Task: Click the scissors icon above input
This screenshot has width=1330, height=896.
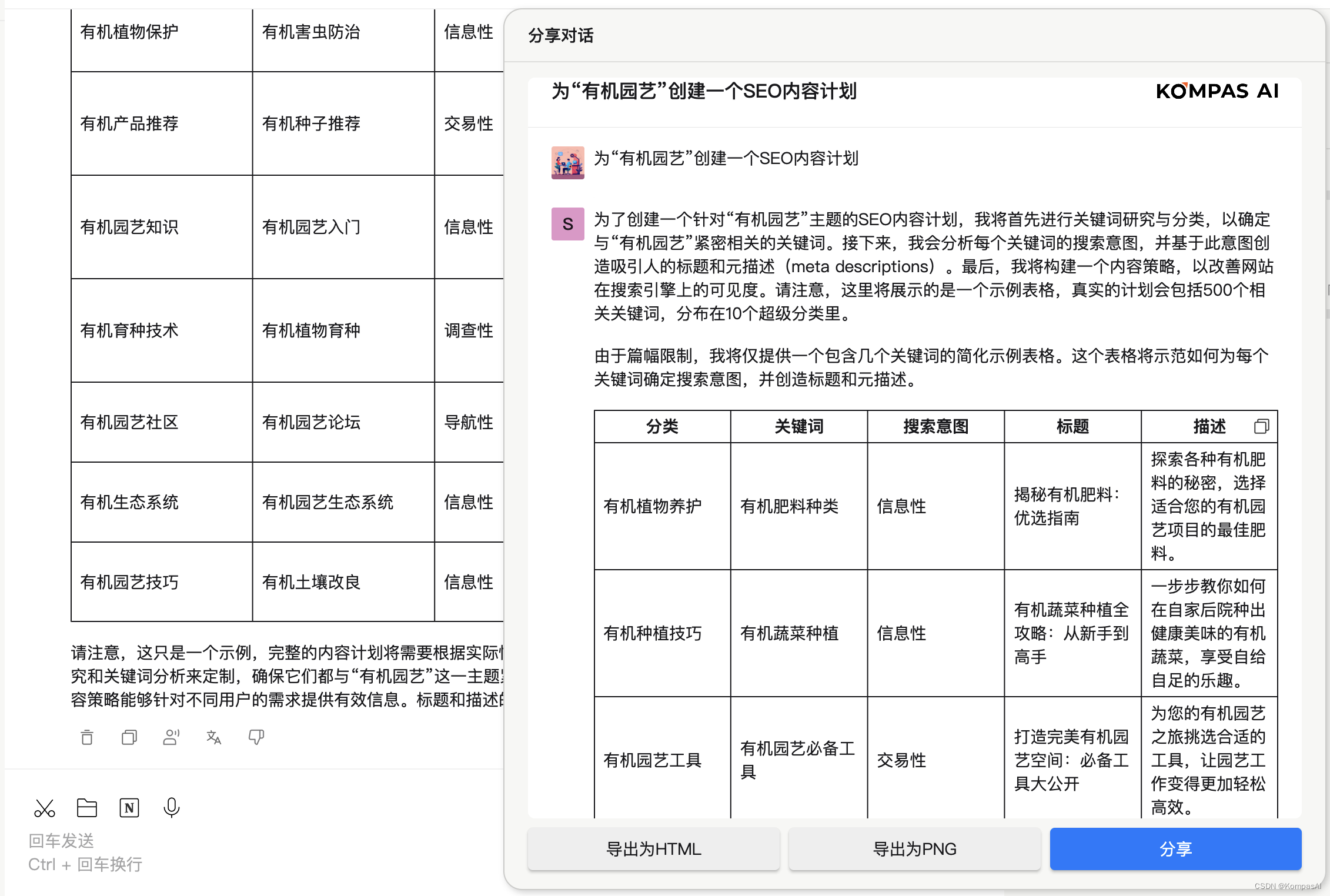Action: click(45, 808)
